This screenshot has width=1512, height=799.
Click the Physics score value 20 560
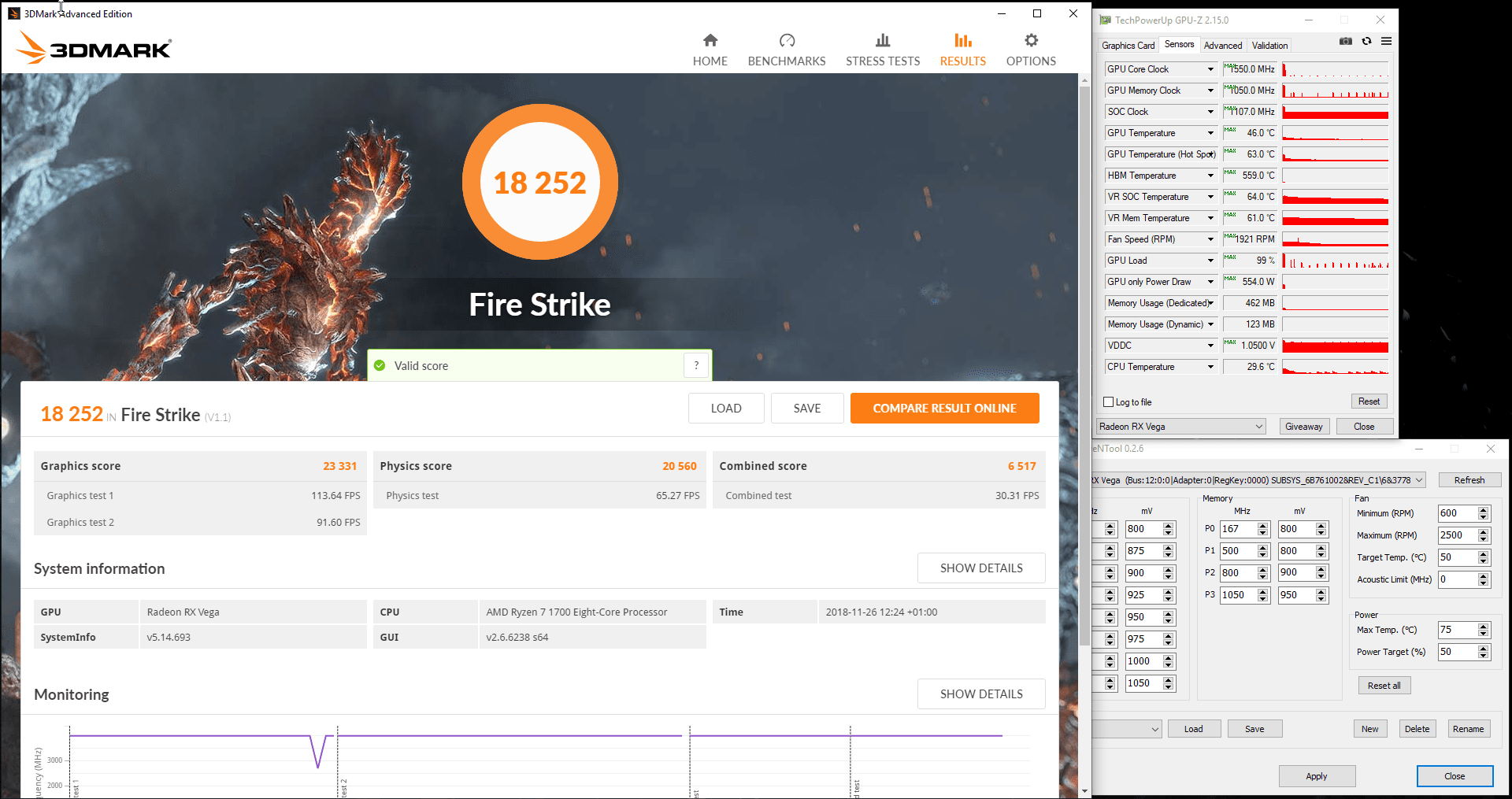(680, 466)
